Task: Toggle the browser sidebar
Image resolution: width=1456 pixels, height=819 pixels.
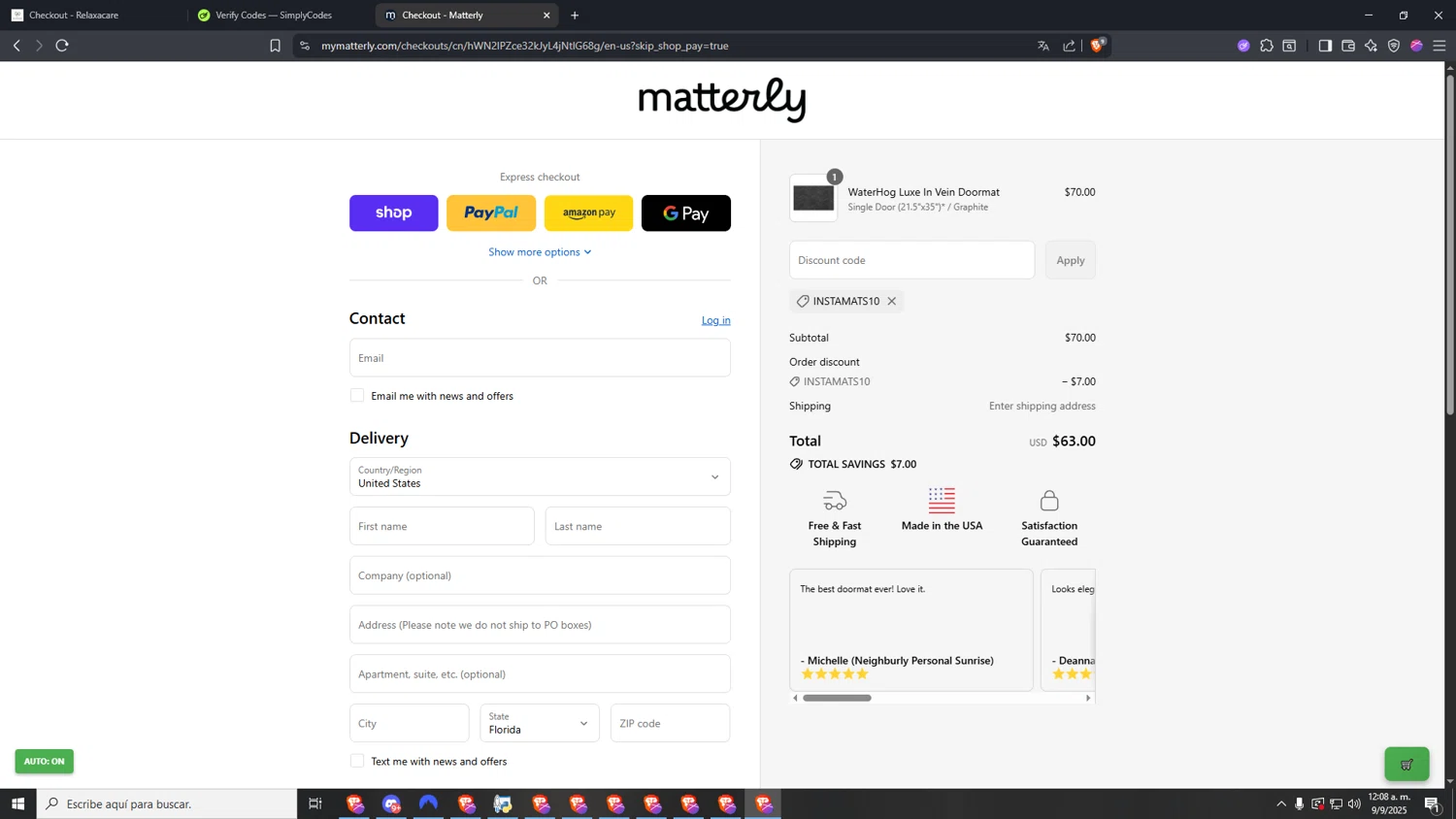Action: point(1325,46)
